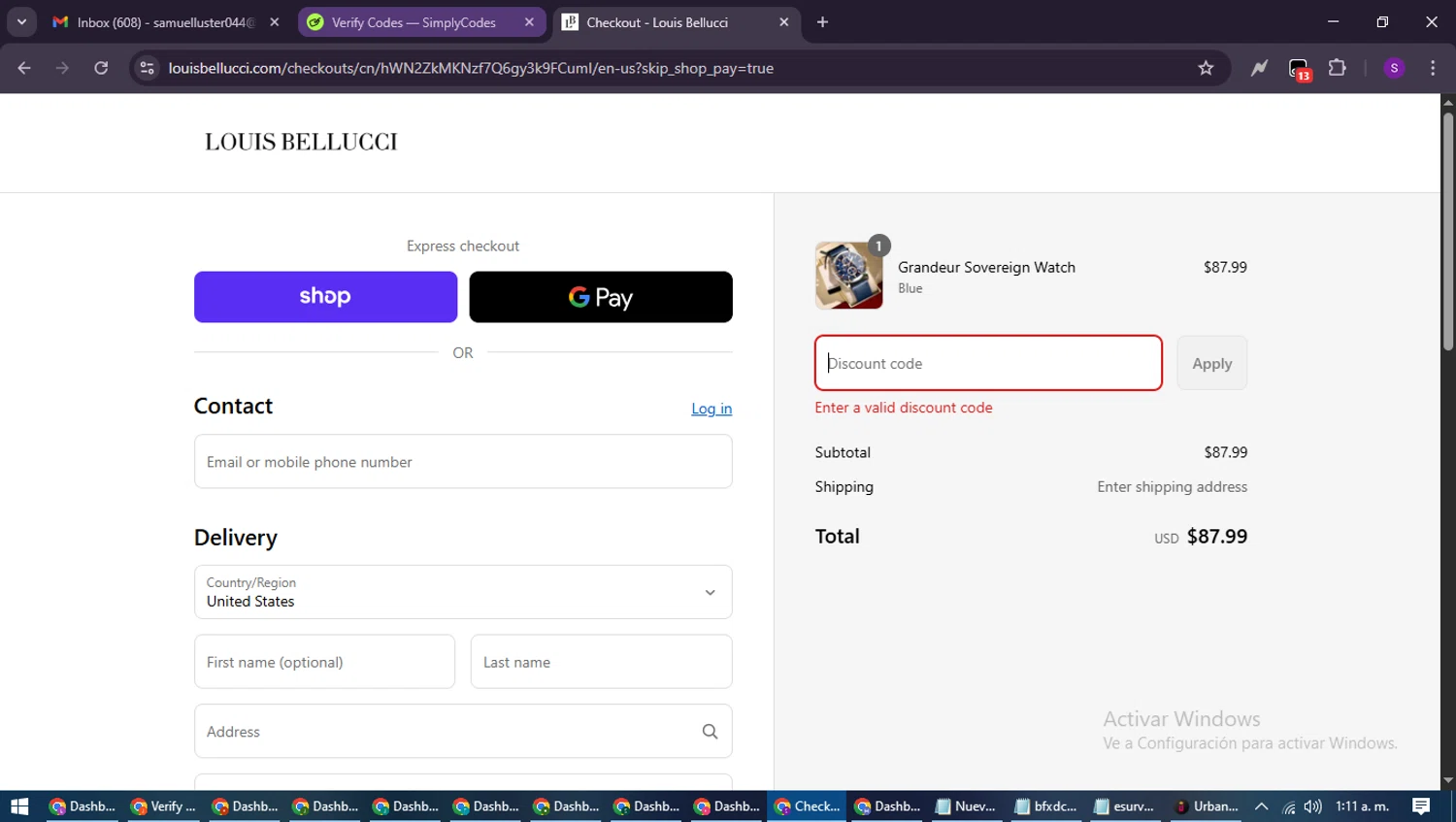Image resolution: width=1456 pixels, height=822 pixels.
Task: Open the tab search dropdown arrow
Action: (x=21, y=21)
